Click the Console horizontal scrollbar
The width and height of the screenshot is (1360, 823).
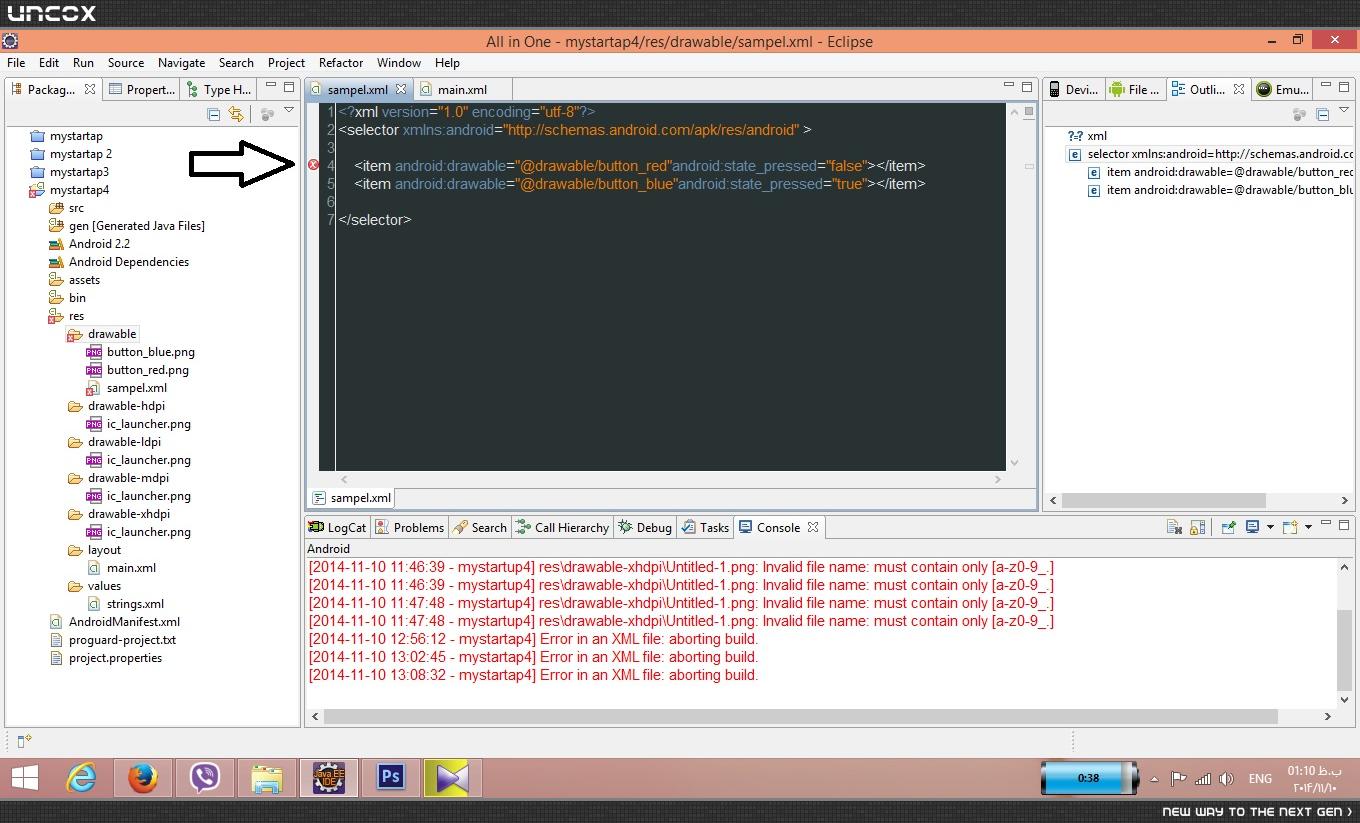coord(800,716)
